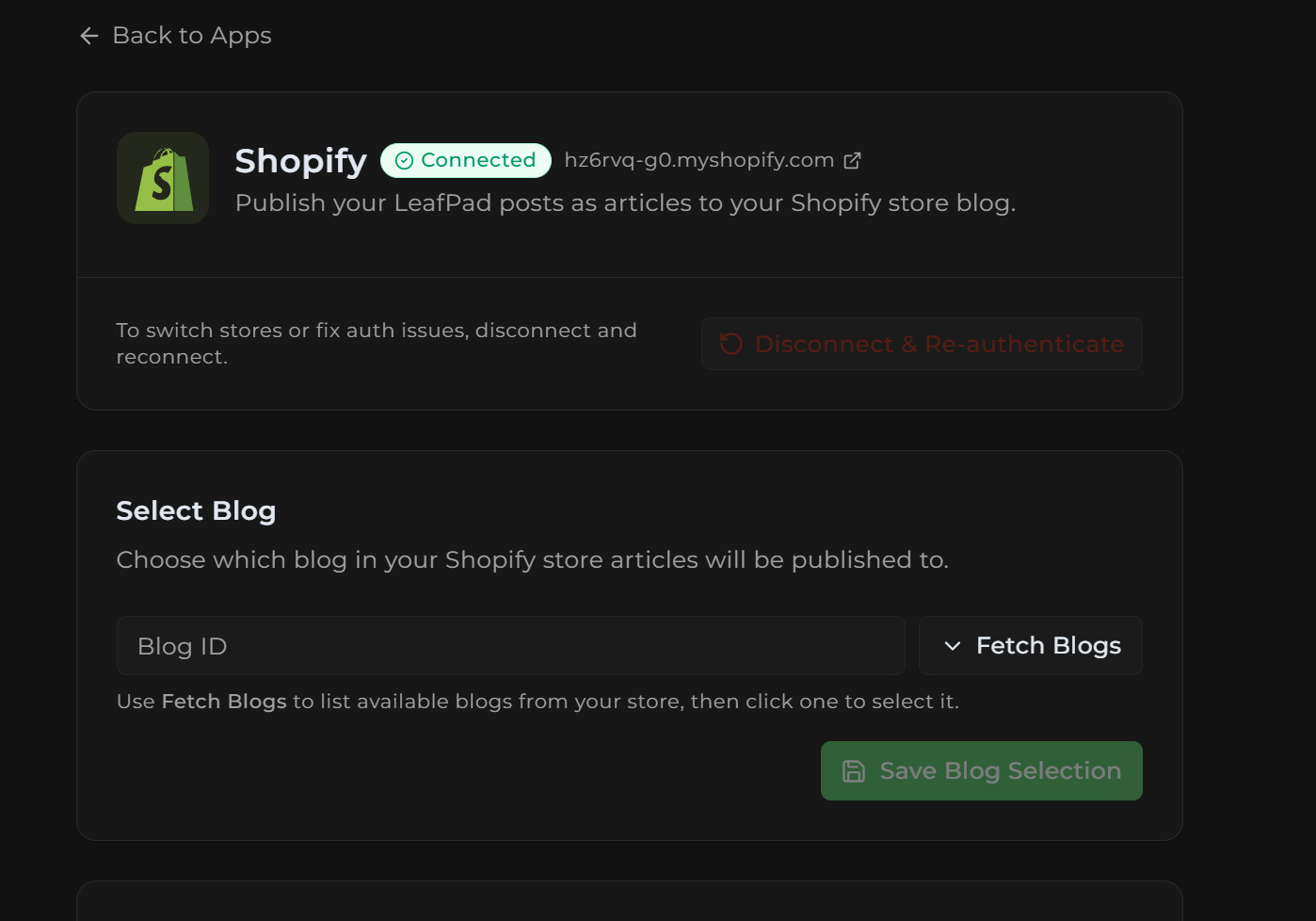The image size is (1316, 921).
Task: Focus the Blog ID input field
Action: coord(511,646)
